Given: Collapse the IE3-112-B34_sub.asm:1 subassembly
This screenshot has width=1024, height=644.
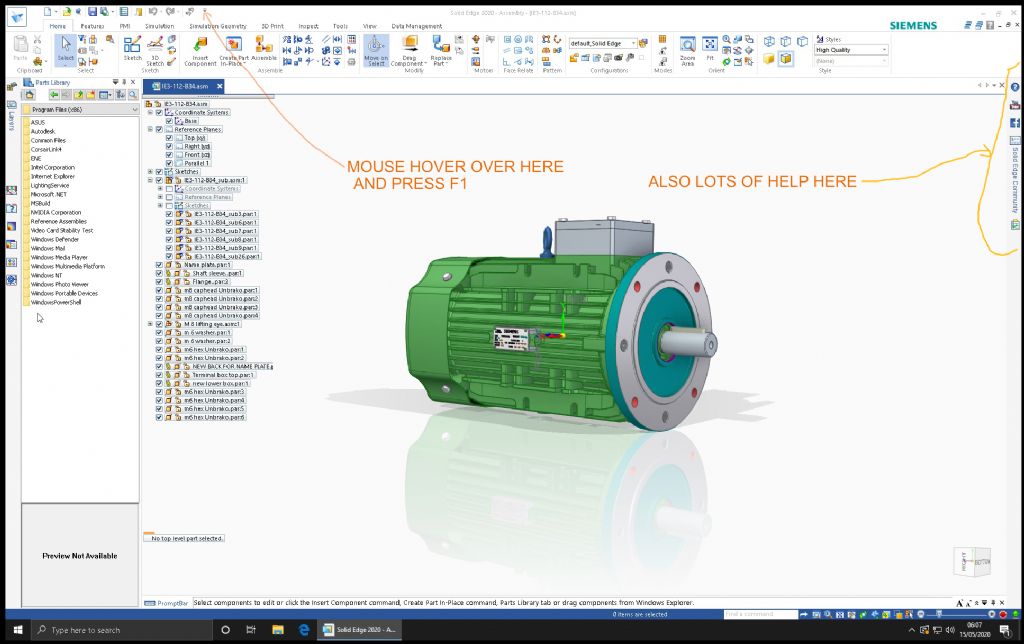Looking at the screenshot, I should [x=150, y=180].
